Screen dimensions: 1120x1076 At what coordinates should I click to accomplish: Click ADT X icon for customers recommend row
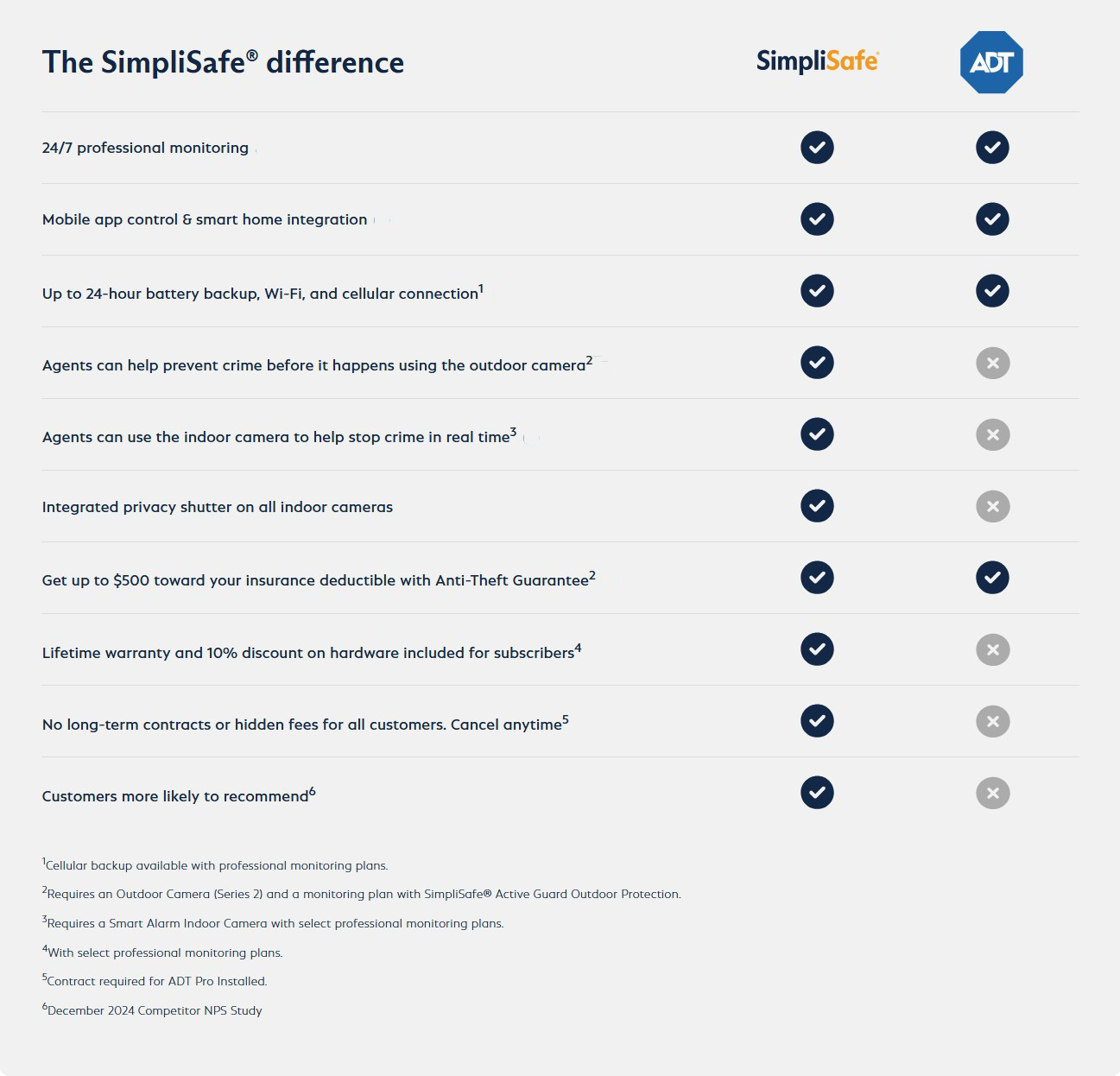click(x=992, y=794)
